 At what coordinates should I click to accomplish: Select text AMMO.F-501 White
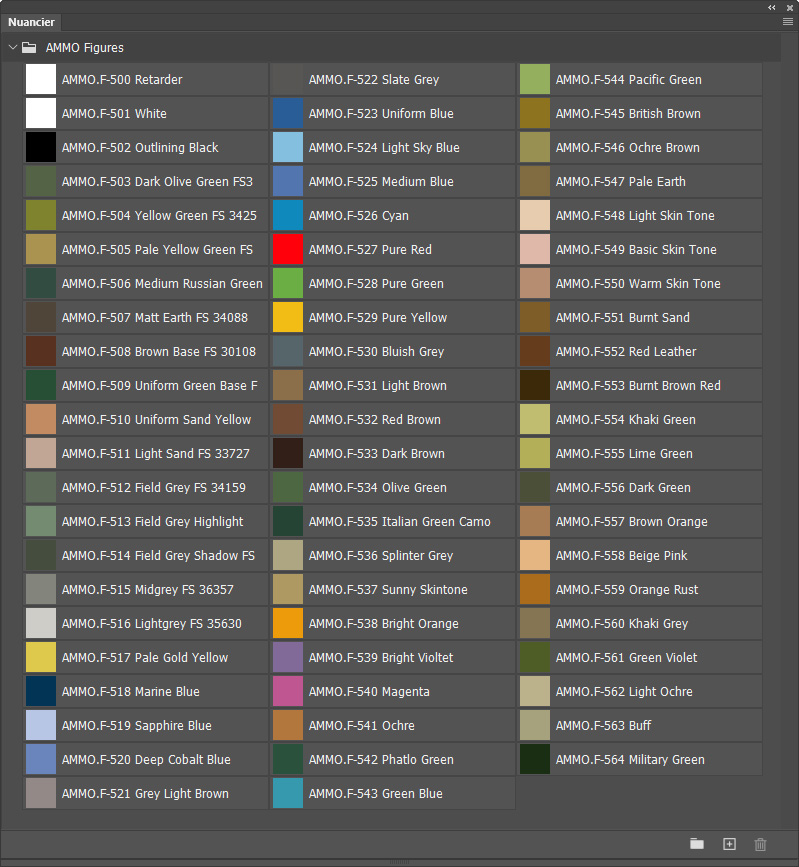(x=114, y=113)
